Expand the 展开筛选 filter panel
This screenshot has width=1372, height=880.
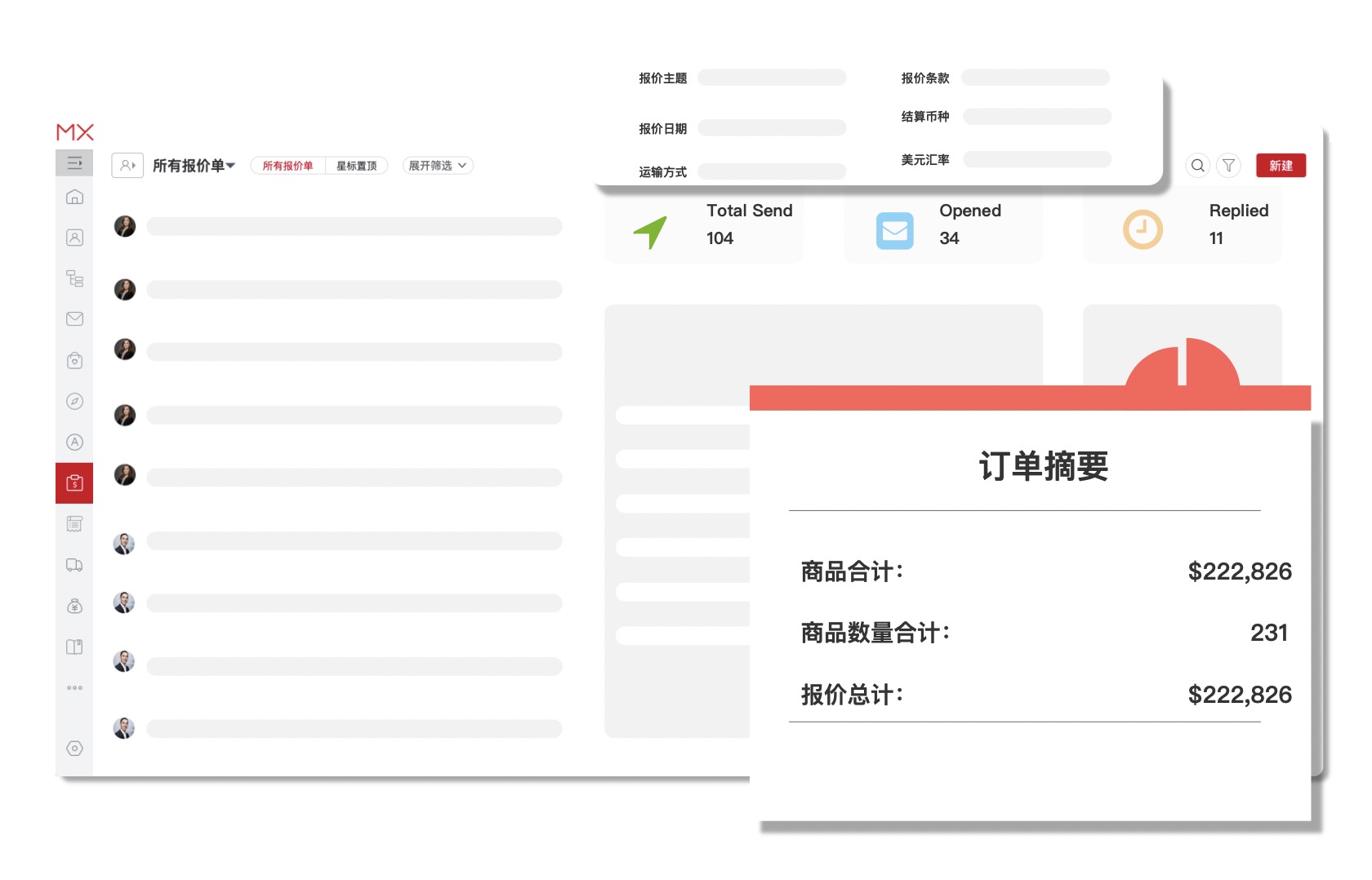pos(437,165)
